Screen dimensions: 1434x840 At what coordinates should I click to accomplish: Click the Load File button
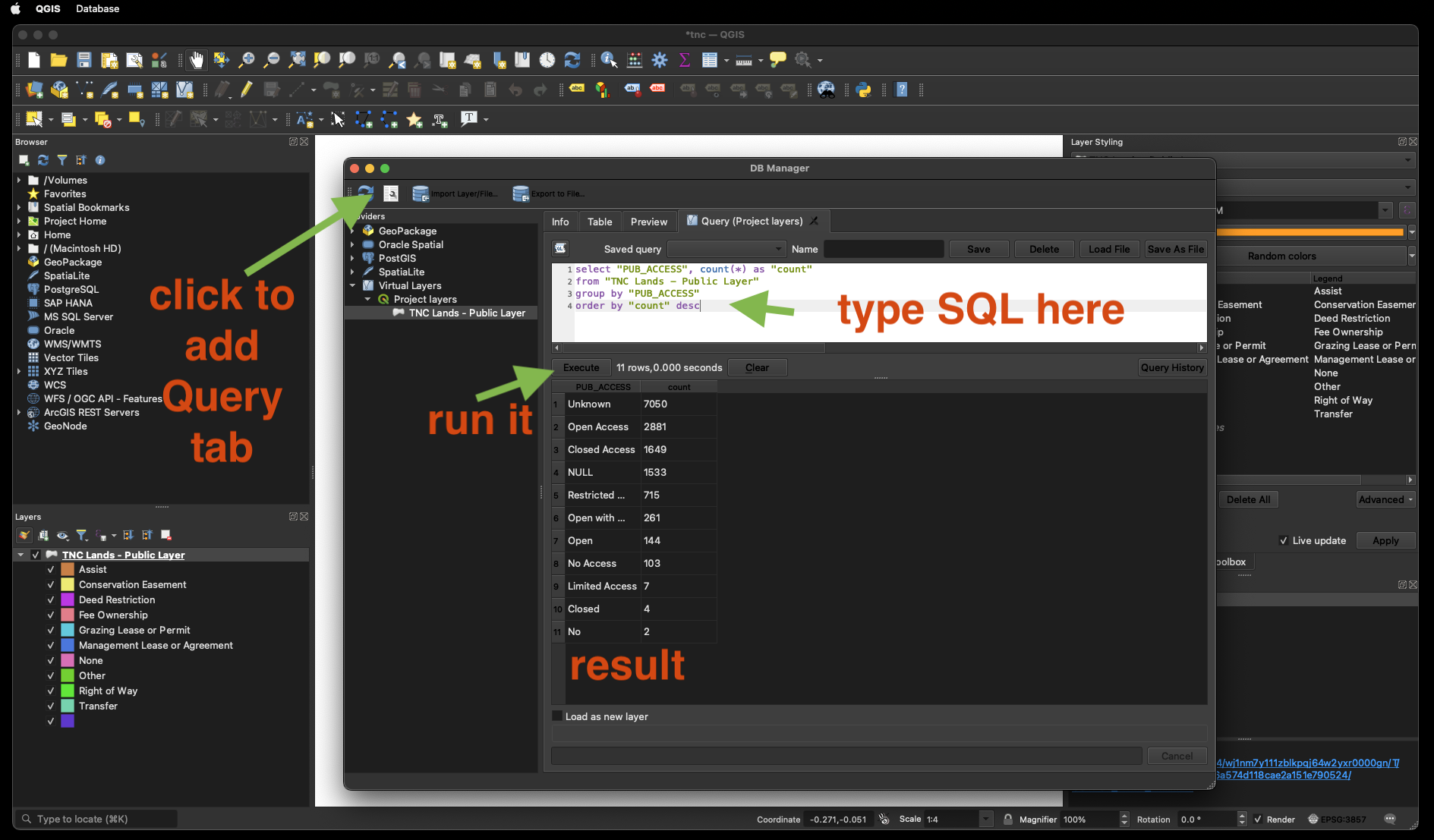pyautogui.click(x=1109, y=249)
